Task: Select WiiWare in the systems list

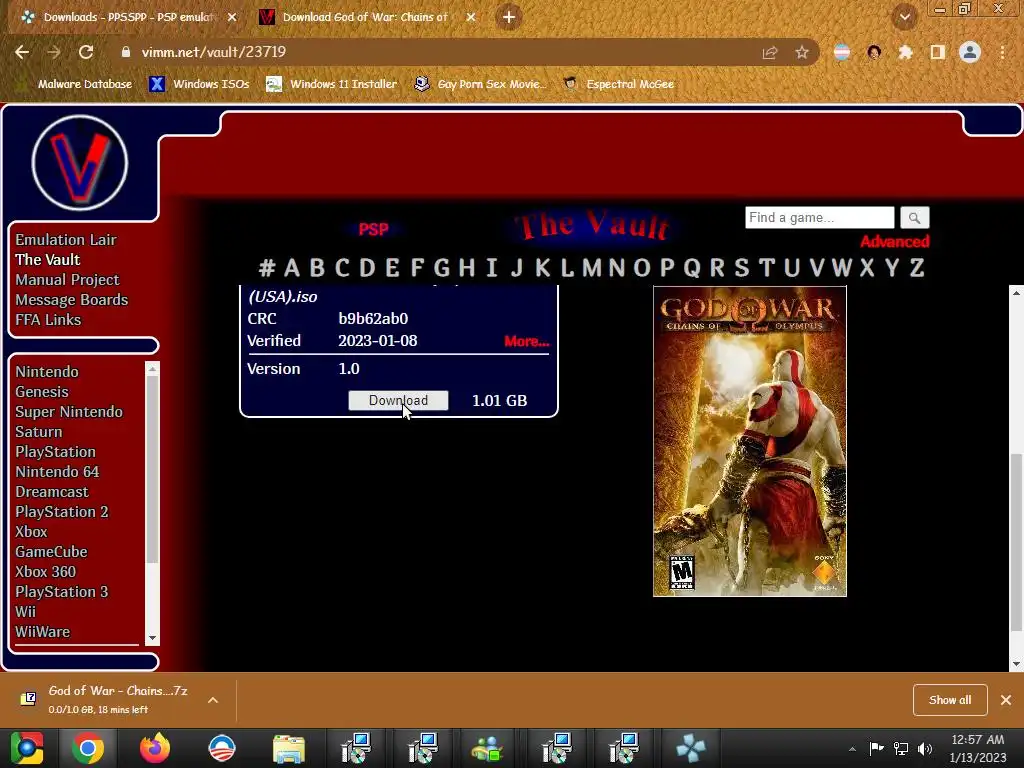Action: (42, 632)
